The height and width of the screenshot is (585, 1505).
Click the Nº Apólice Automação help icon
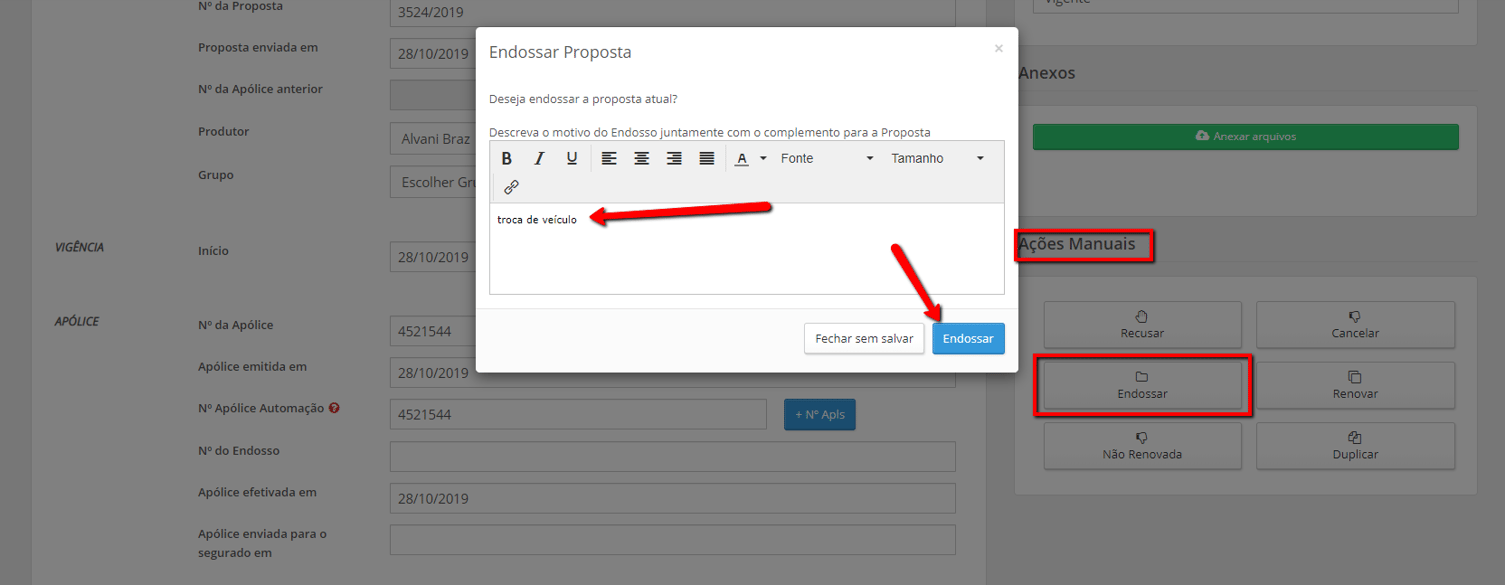pyautogui.click(x=334, y=408)
